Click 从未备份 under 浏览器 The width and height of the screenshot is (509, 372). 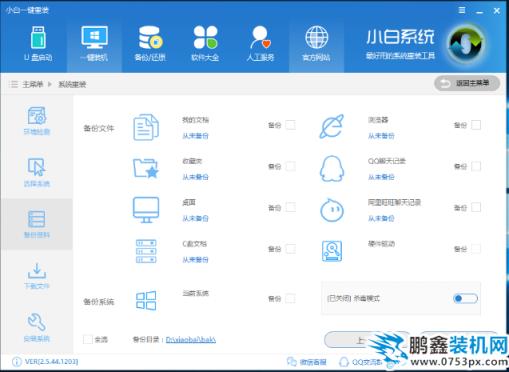coord(381,136)
